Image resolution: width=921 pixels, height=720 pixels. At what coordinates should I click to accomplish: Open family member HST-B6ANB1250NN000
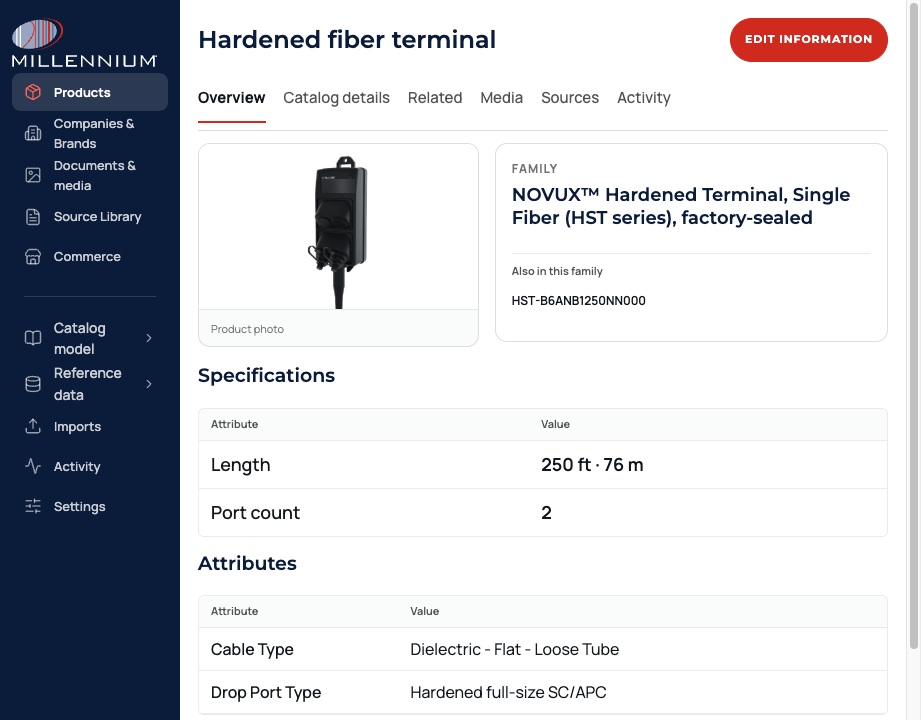pyautogui.click(x=578, y=301)
